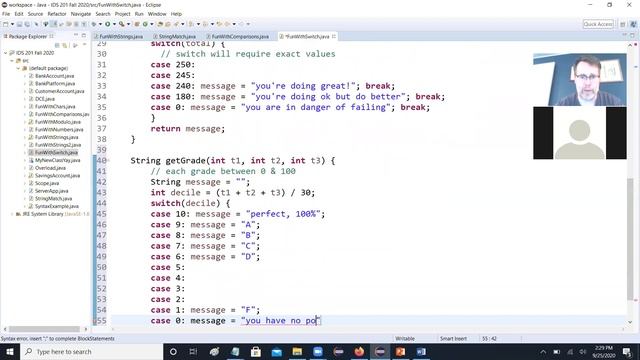Click the Run External Tools icon
640x360 pixels.
[121, 24]
